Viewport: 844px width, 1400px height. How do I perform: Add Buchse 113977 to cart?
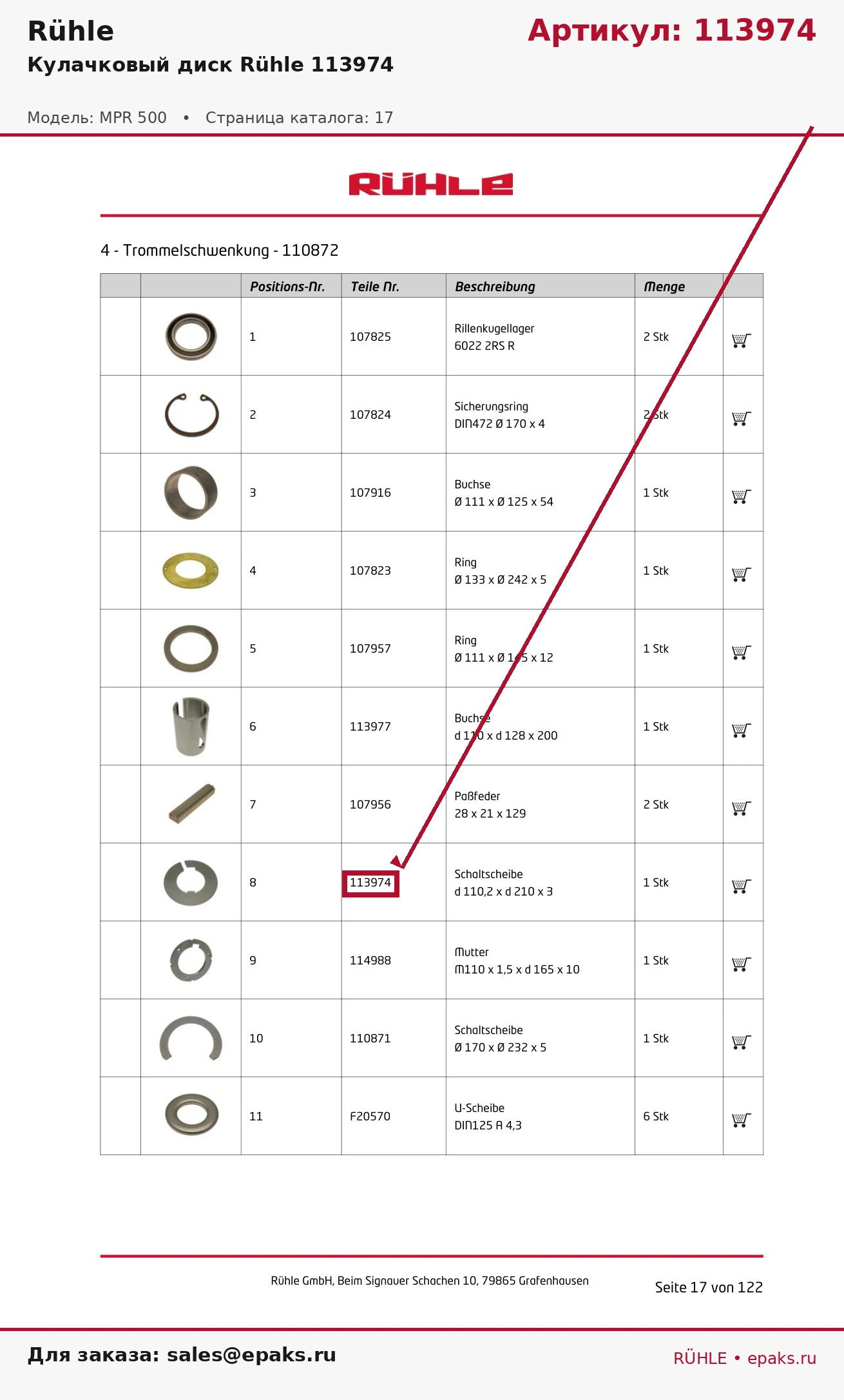click(742, 730)
